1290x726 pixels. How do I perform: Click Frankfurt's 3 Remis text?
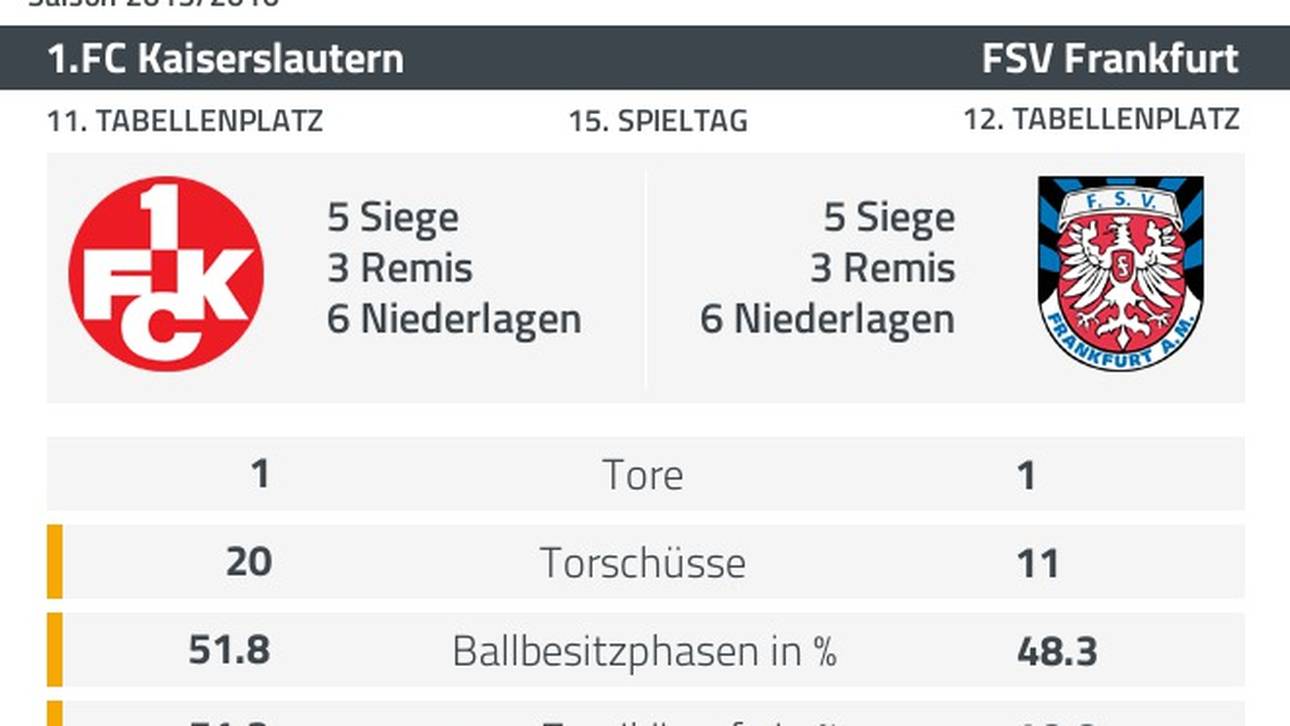tap(882, 268)
